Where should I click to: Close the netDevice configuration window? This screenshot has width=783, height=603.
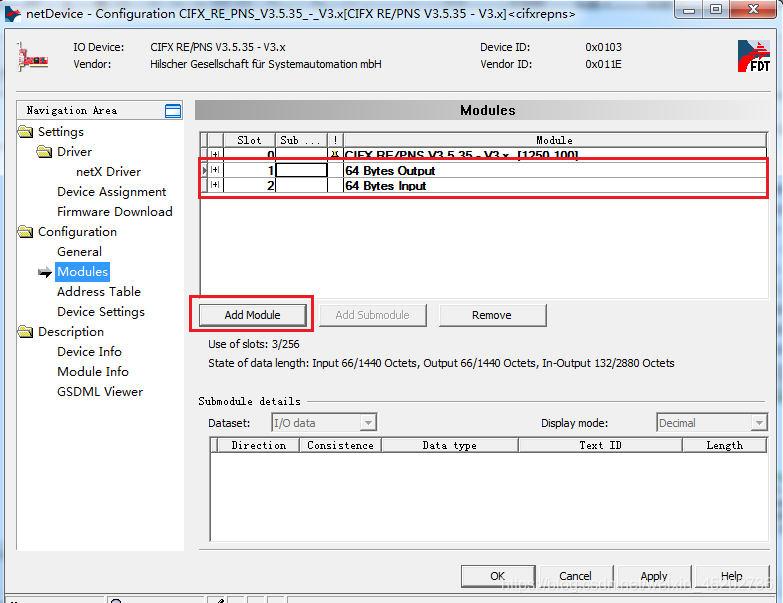tap(754, 9)
